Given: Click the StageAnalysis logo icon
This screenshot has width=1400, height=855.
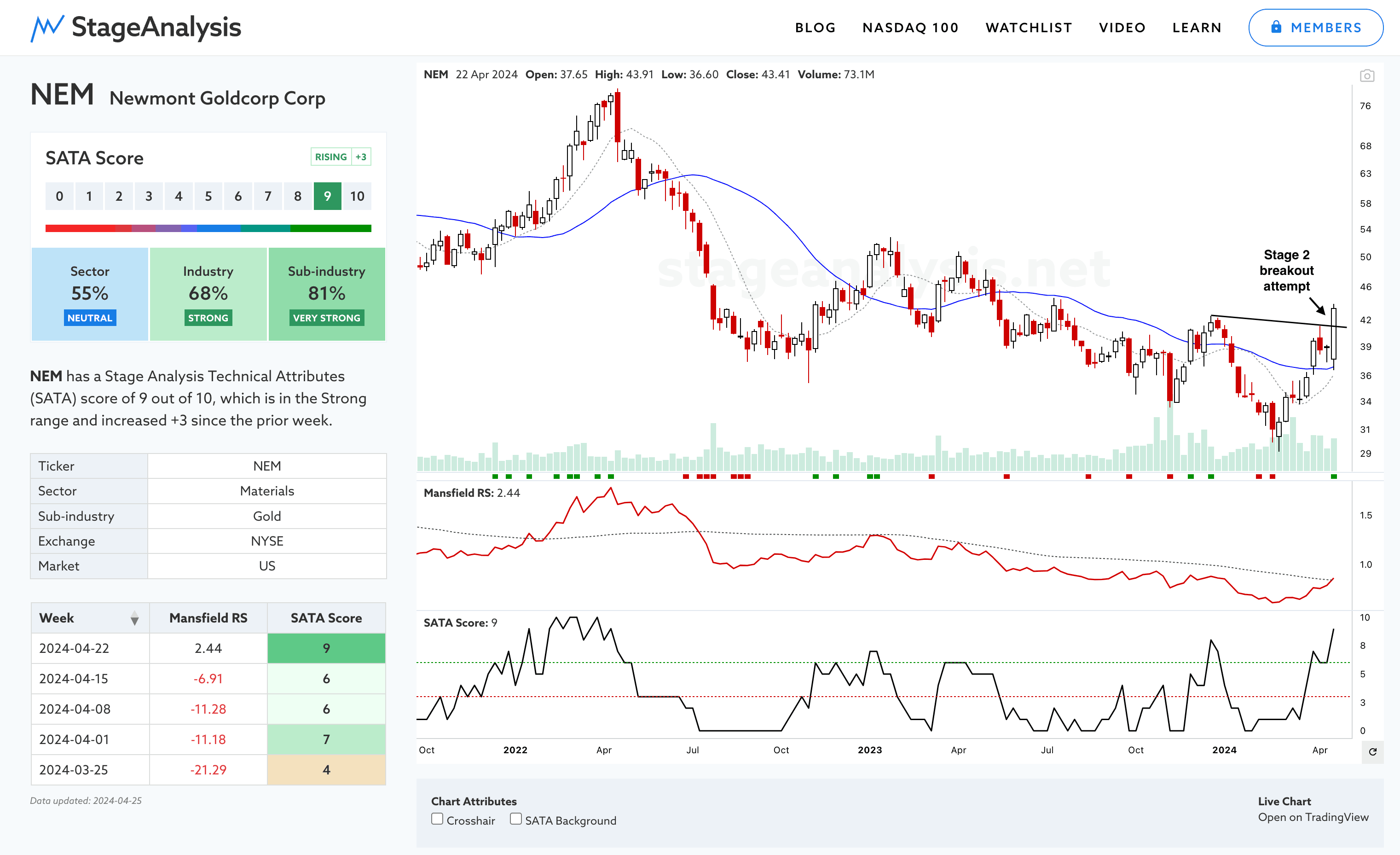Looking at the screenshot, I should (x=47, y=29).
